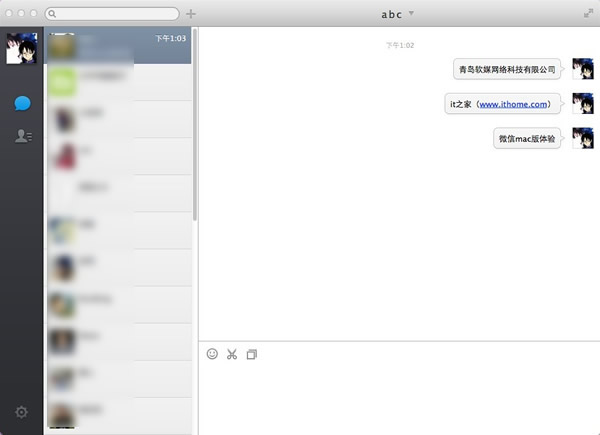
Task: Click my profile avatar in the sidebar
Action: [x=22, y=48]
